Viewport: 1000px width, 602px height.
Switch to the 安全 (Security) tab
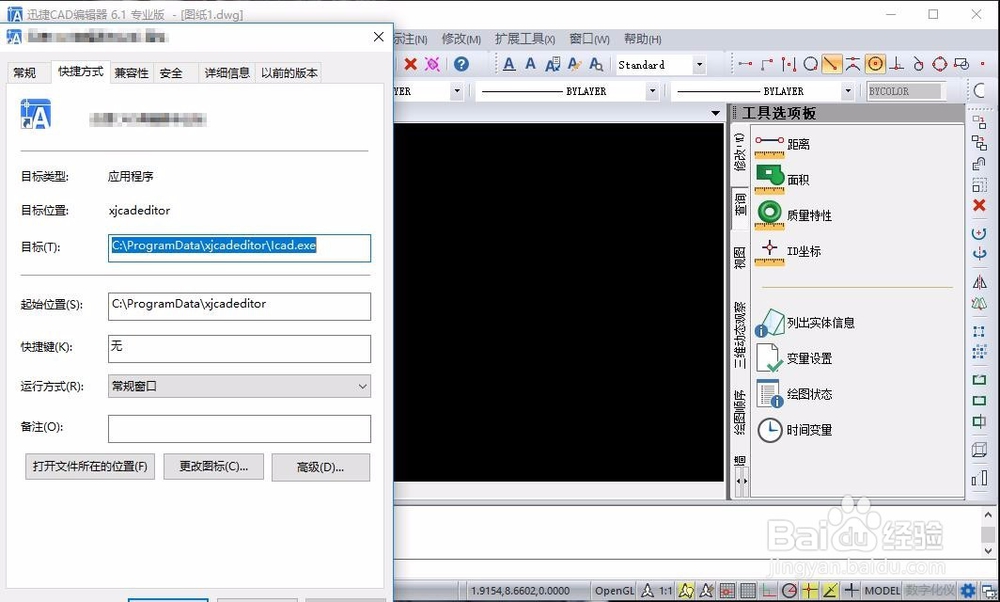[x=171, y=73]
